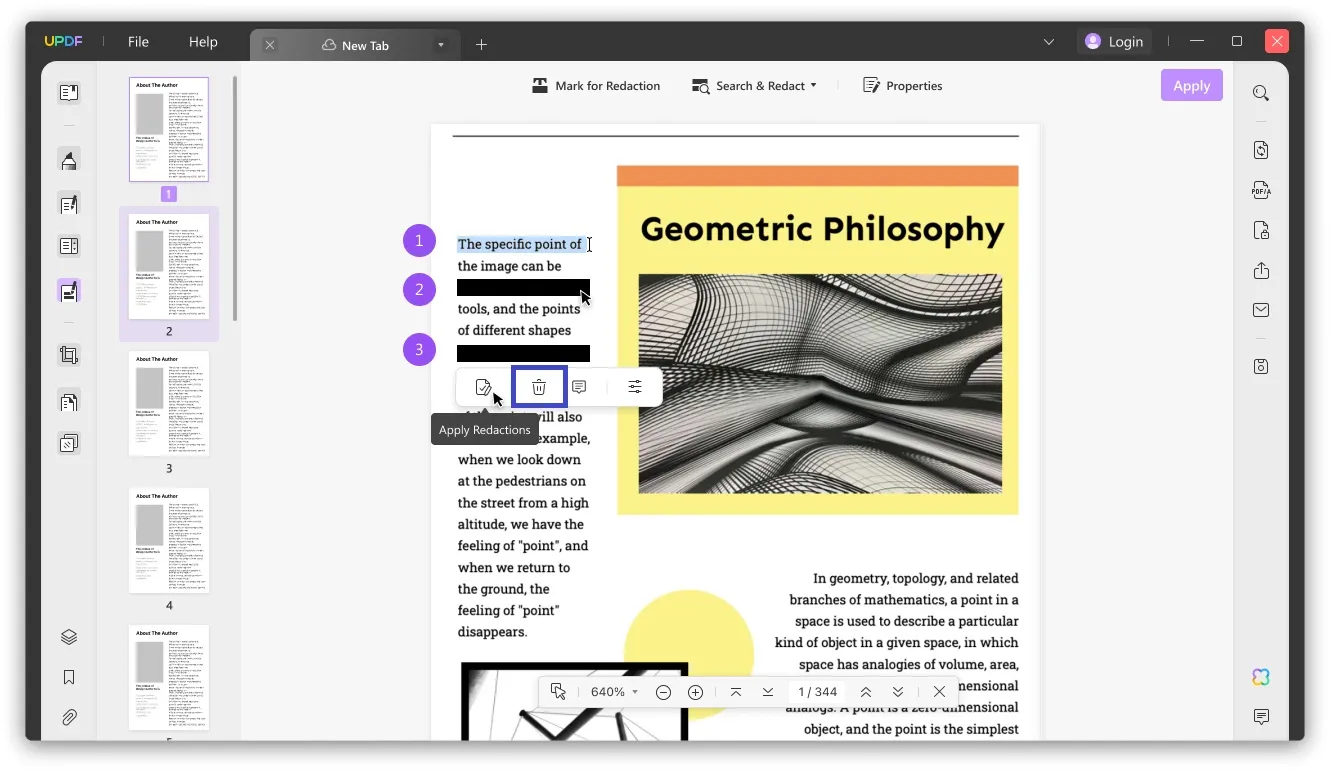Click the text line "In geometry, topology, and related"
The image size is (1330, 770).
tap(916, 578)
